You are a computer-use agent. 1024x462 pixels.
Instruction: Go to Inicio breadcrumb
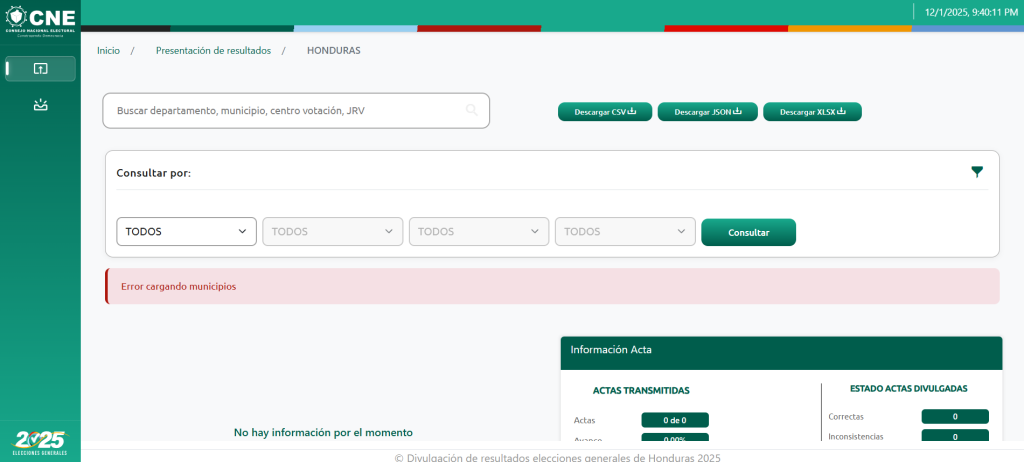point(108,50)
